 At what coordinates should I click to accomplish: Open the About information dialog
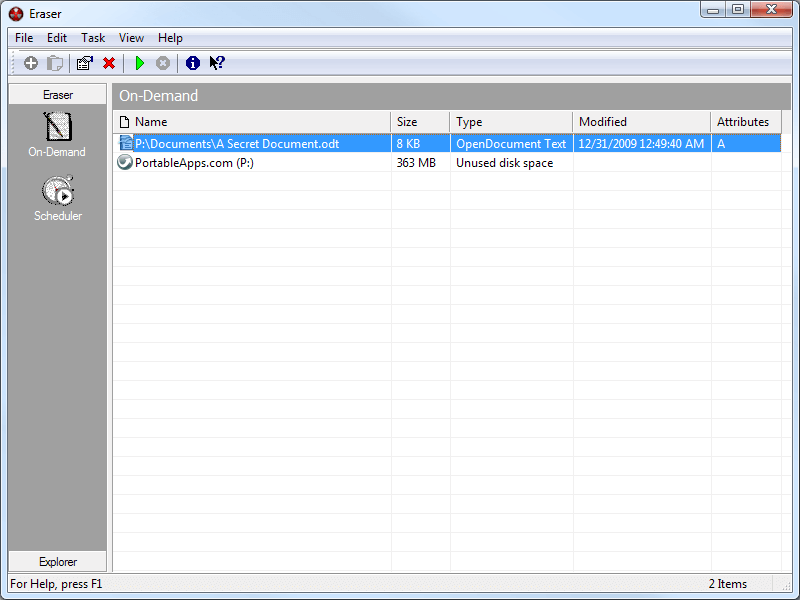pyautogui.click(x=192, y=62)
